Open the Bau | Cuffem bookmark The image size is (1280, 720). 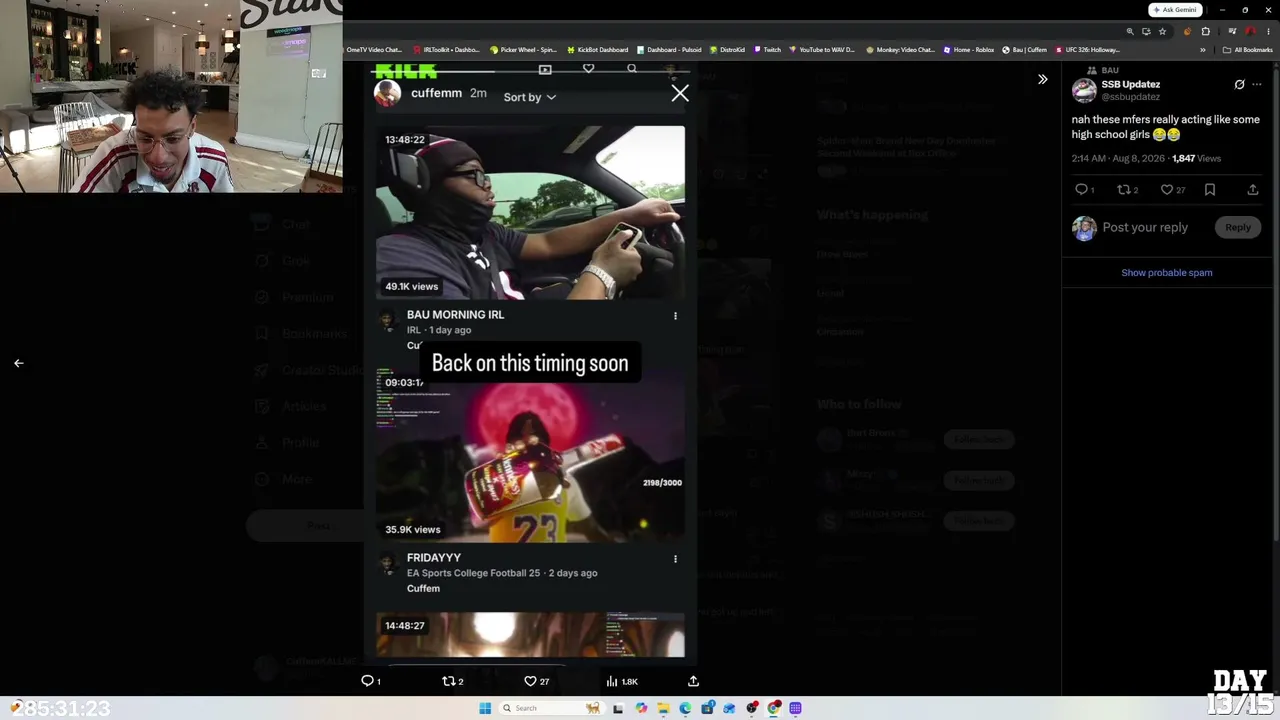(1025, 49)
